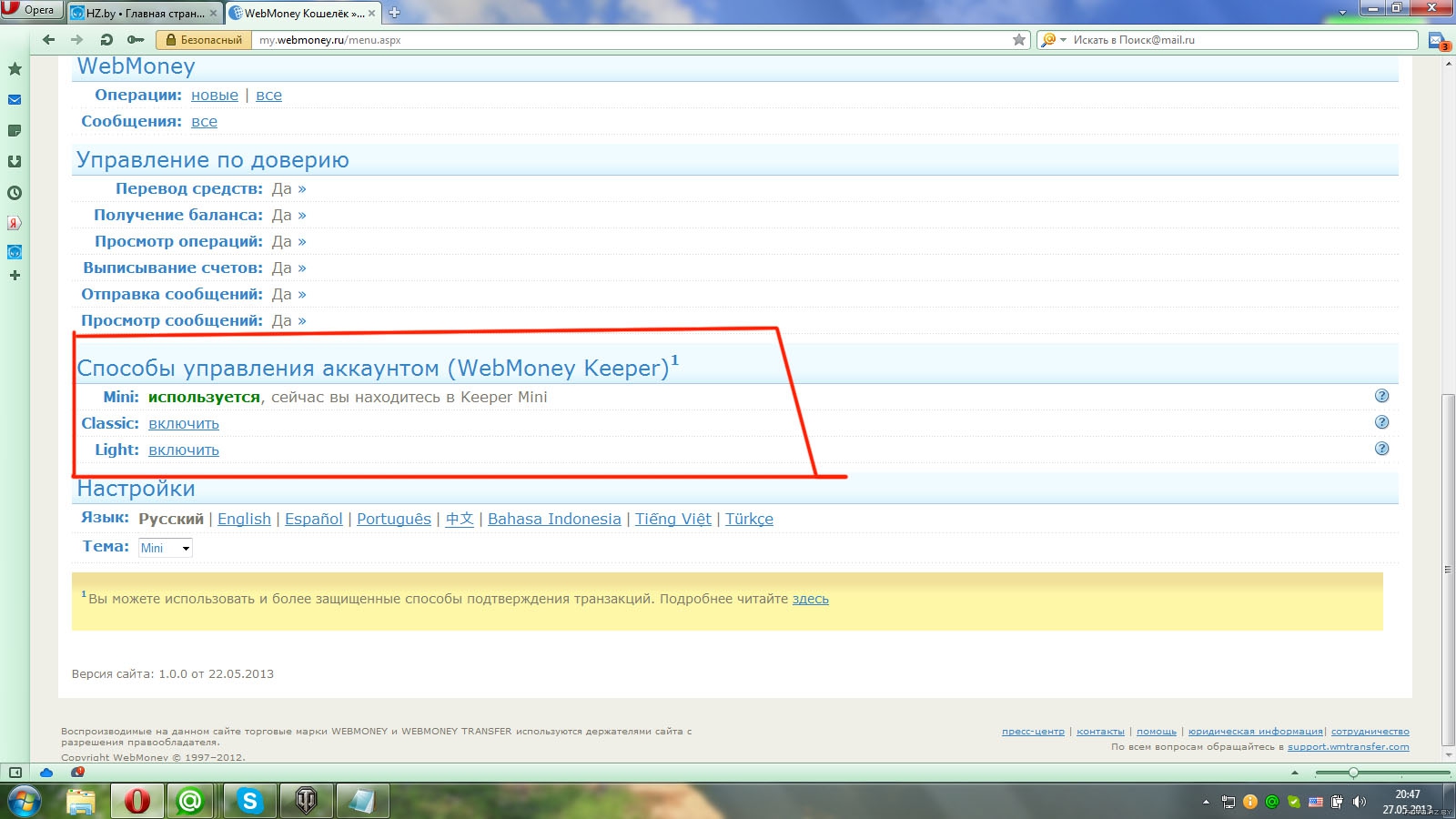Screen dimensions: 1456x819
Task: Add a panel with the sidebar plus icon
Action: pyautogui.click(x=15, y=275)
